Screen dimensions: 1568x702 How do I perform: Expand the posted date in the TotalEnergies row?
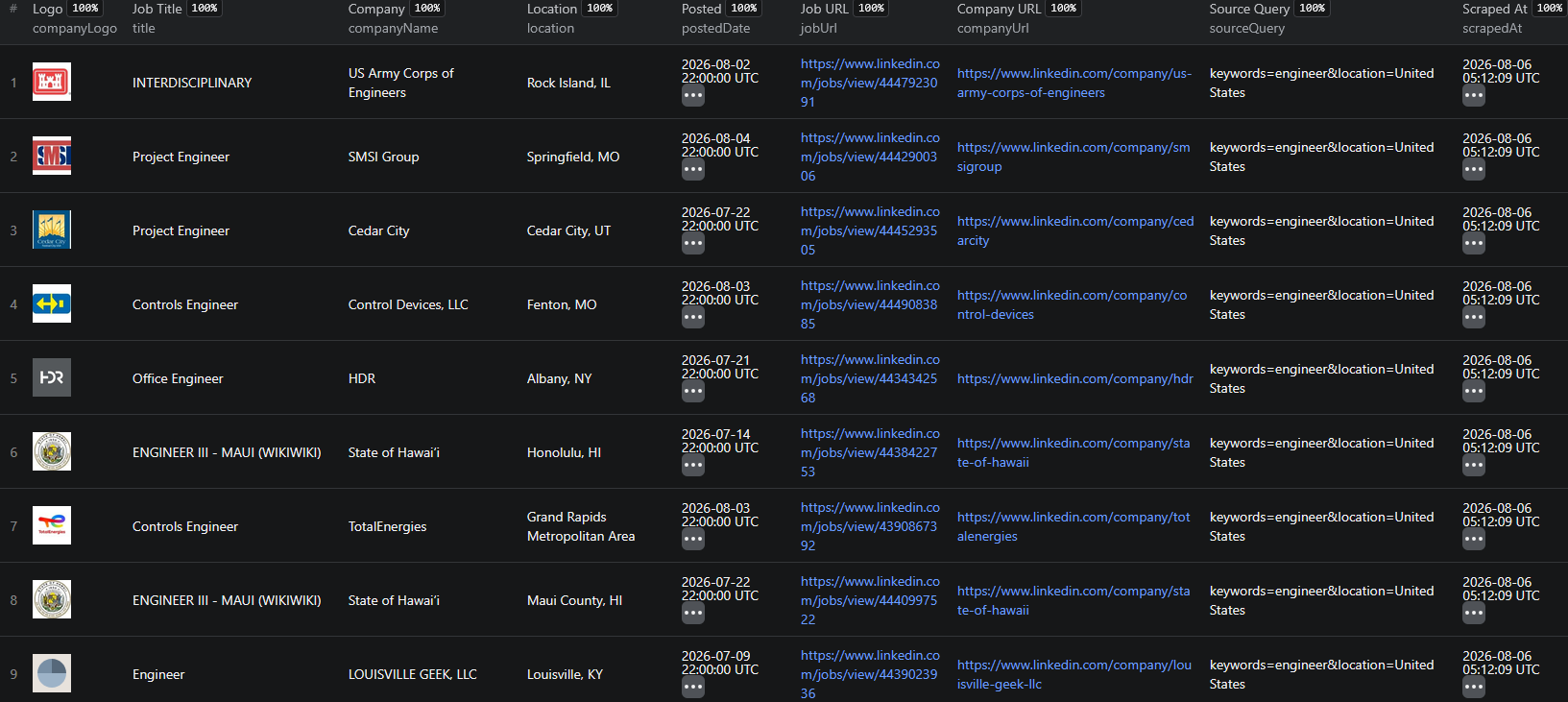(x=693, y=540)
